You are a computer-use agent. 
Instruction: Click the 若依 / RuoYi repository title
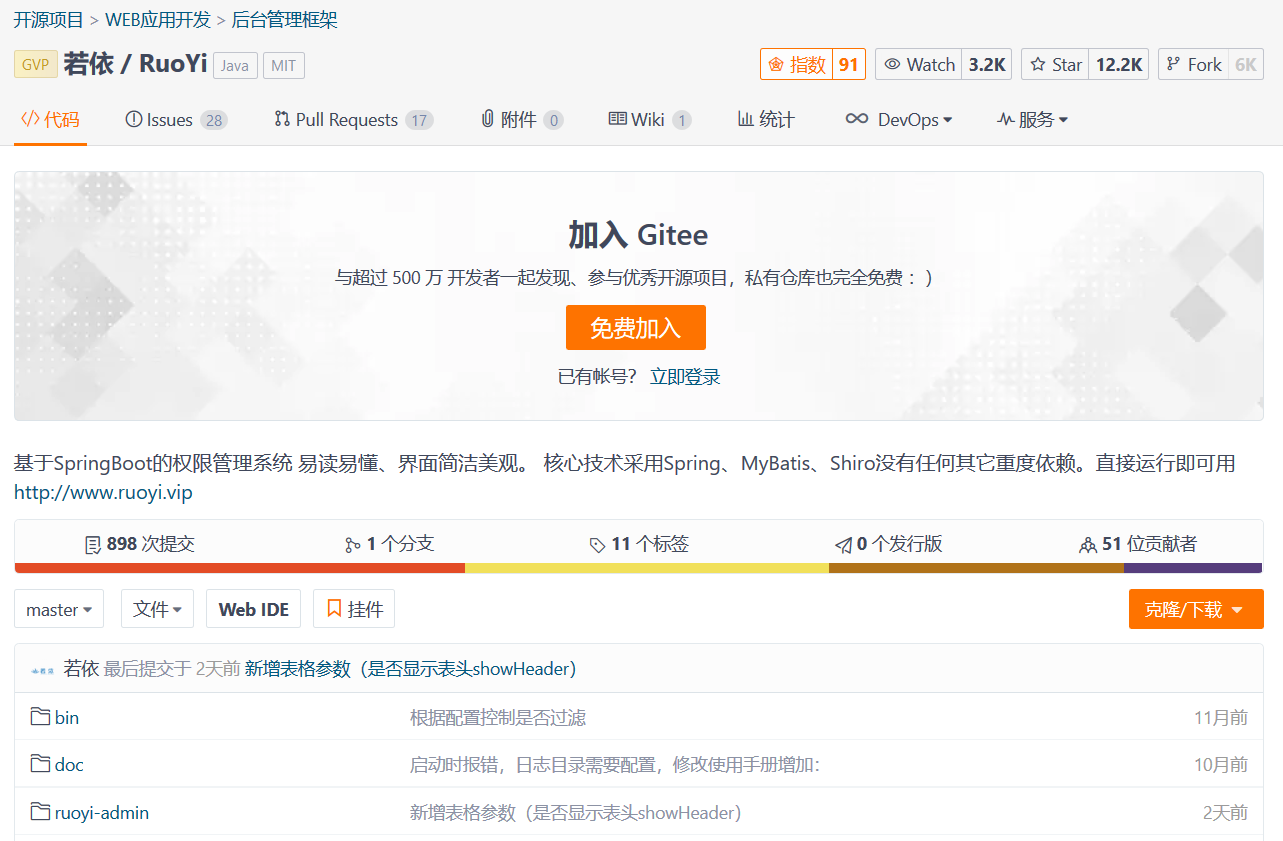tap(135, 64)
